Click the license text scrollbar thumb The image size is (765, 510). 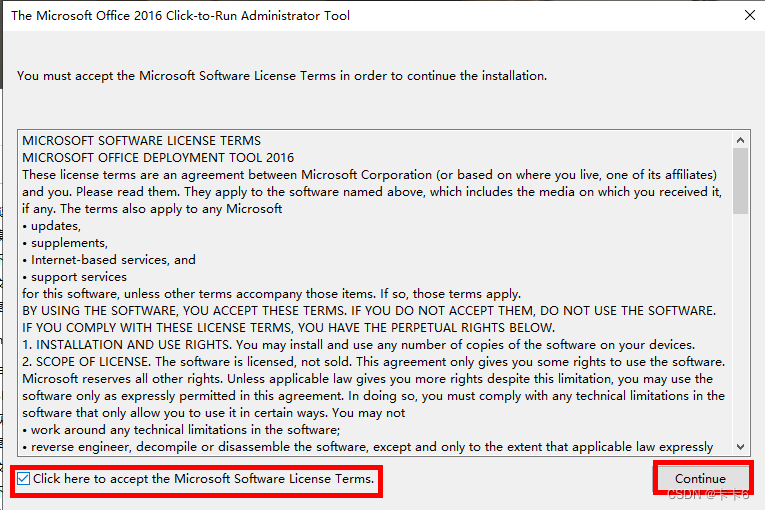(x=741, y=180)
